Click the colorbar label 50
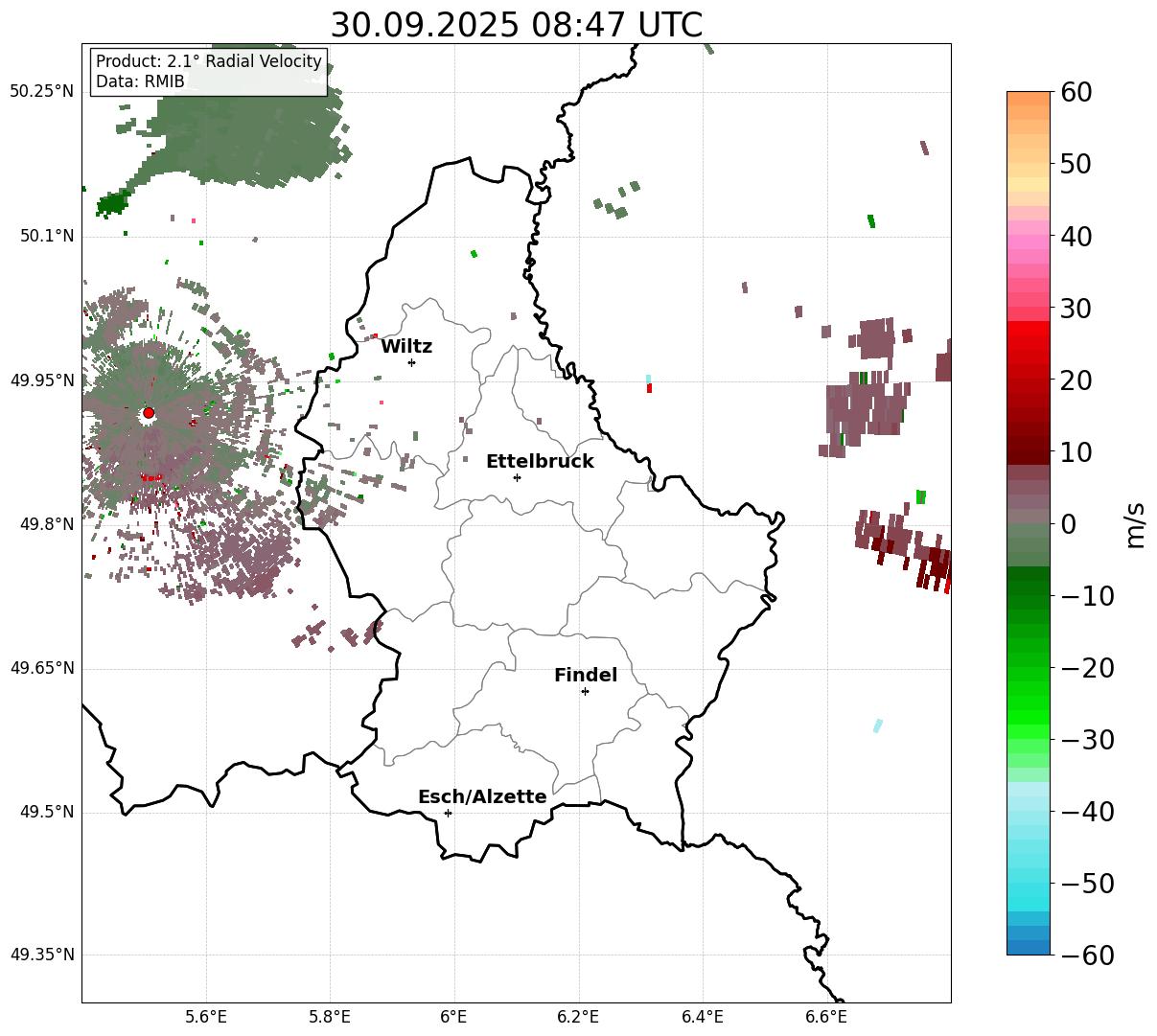 click(x=1075, y=164)
